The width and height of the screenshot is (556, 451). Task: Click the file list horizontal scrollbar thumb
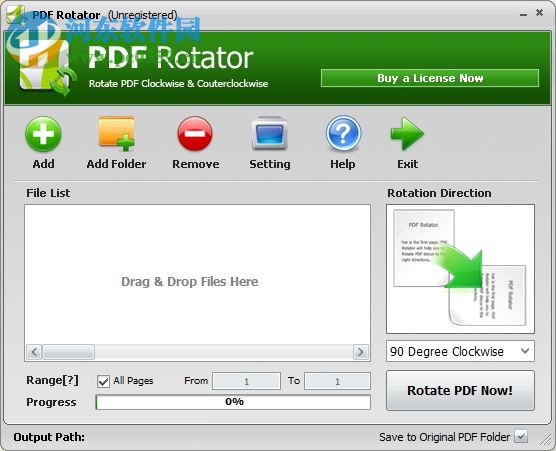68,352
